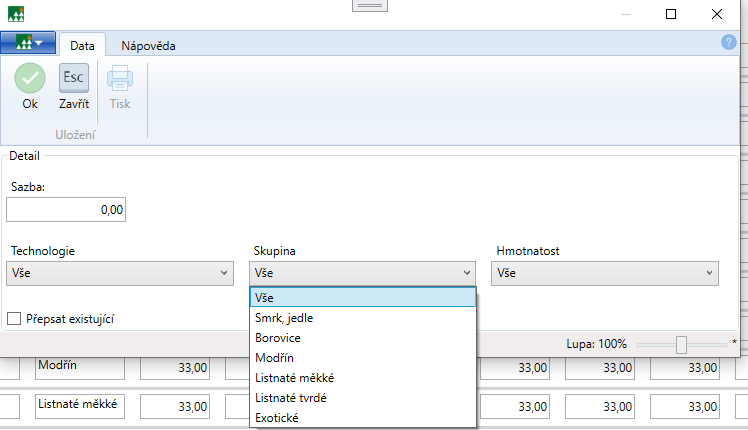Select the Data ribbon tab

coord(82,45)
